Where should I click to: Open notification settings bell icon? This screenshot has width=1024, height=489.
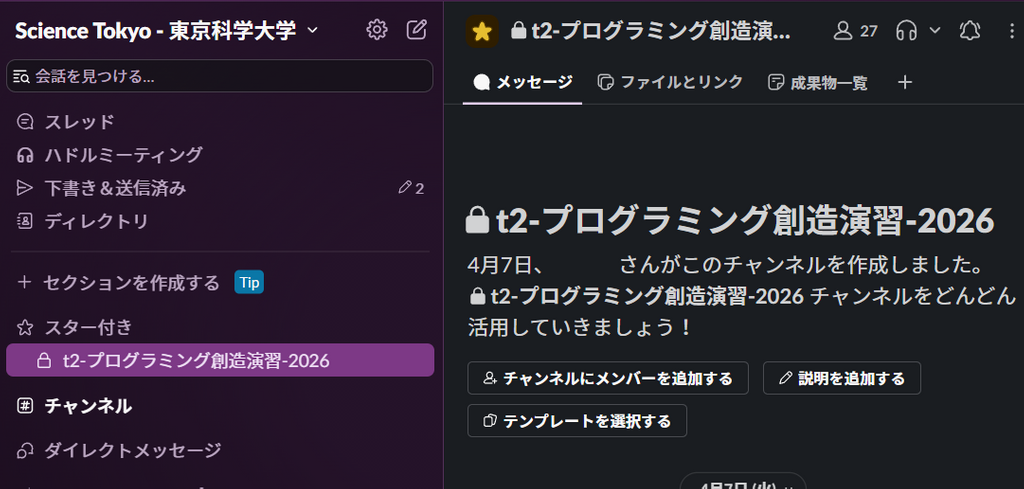(970, 31)
